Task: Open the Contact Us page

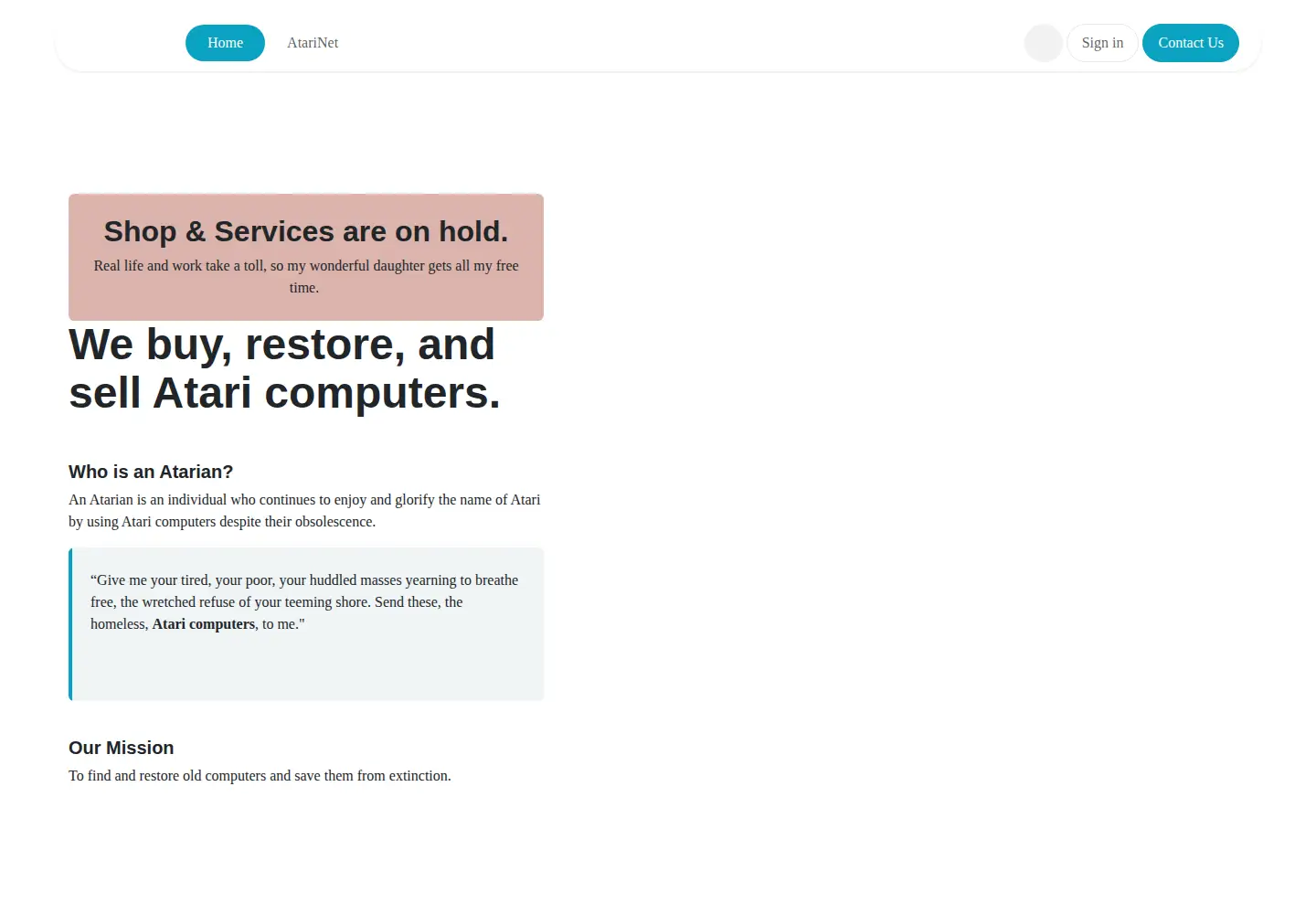Action: pyautogui.click(x=1191, y=43)
